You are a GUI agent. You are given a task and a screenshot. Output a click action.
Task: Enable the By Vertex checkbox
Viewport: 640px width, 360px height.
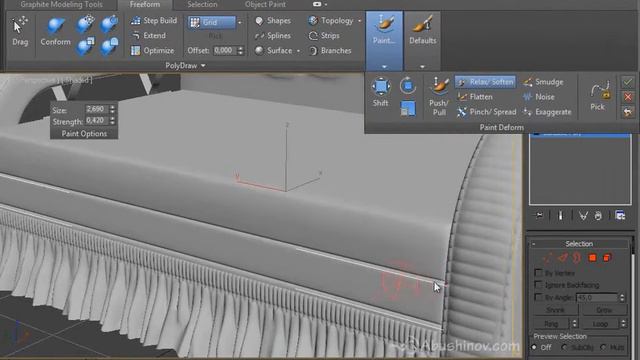(538, 273)
